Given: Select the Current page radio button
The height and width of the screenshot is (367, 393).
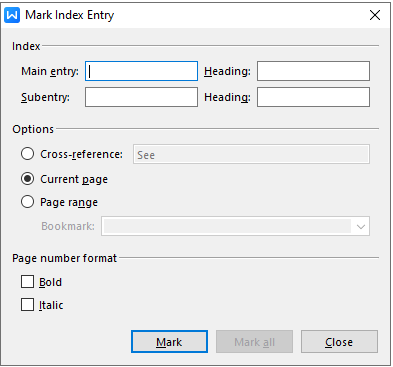Looking at the screenshot, I should (27, 179).
